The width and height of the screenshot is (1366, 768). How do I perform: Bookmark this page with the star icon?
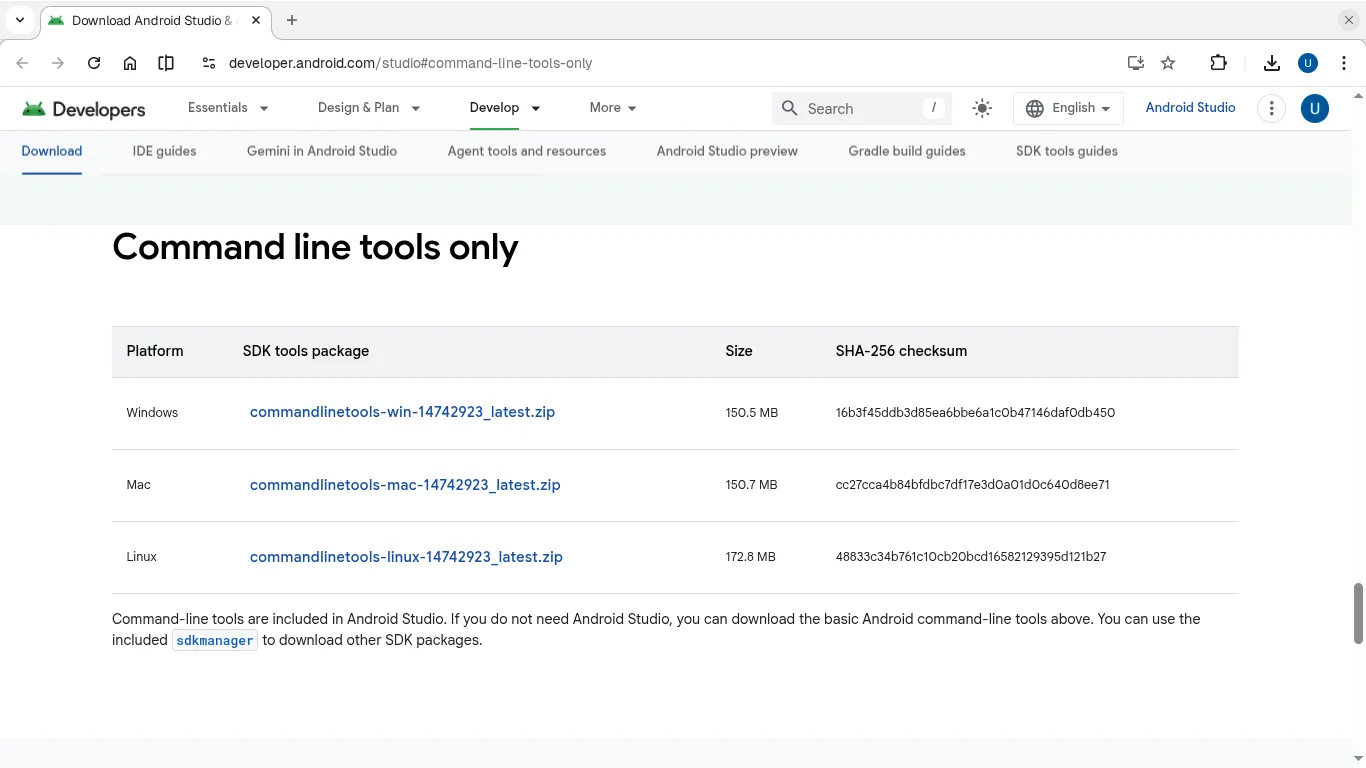click(1168, 63)
